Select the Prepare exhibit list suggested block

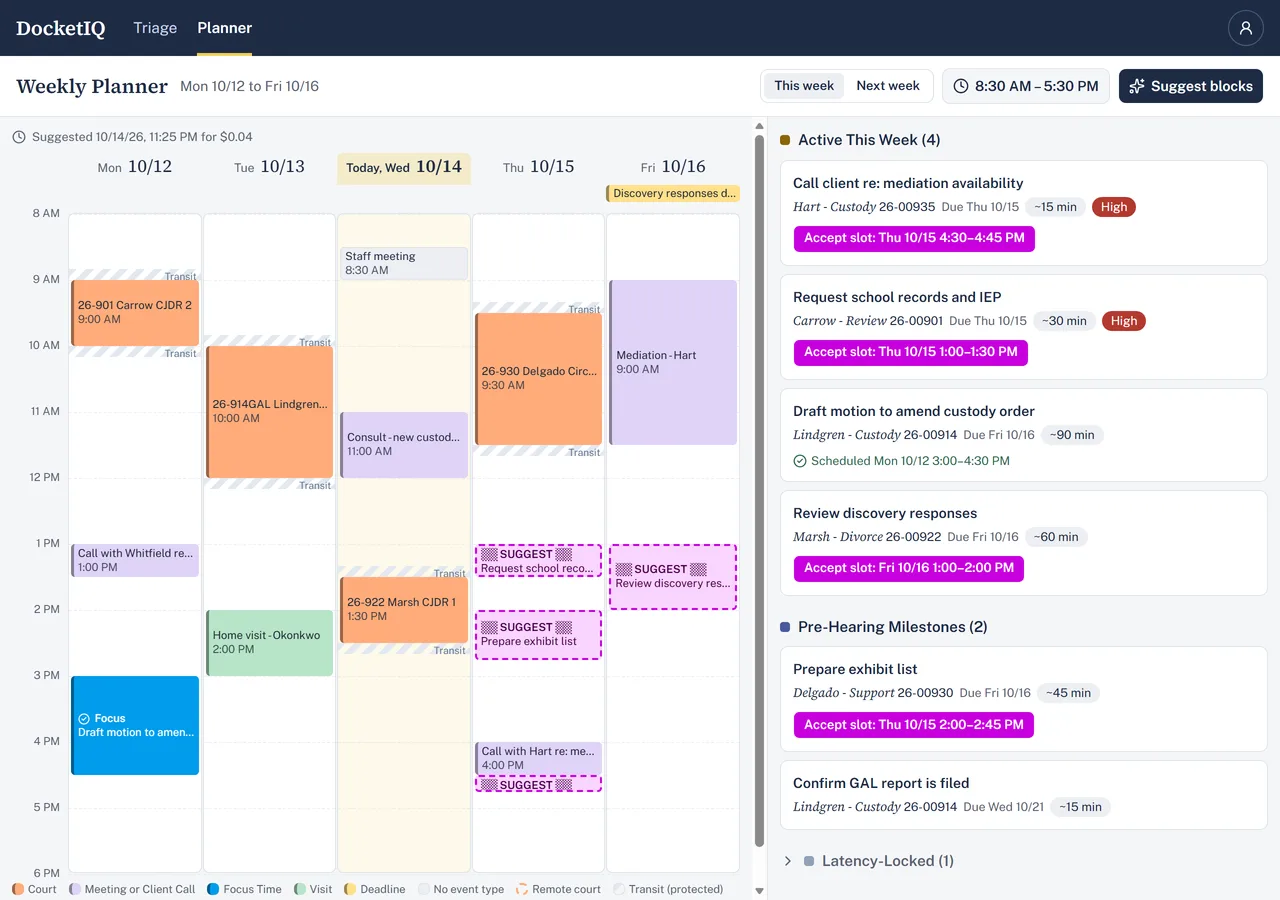pyautogui.click(x=539, y=635)
